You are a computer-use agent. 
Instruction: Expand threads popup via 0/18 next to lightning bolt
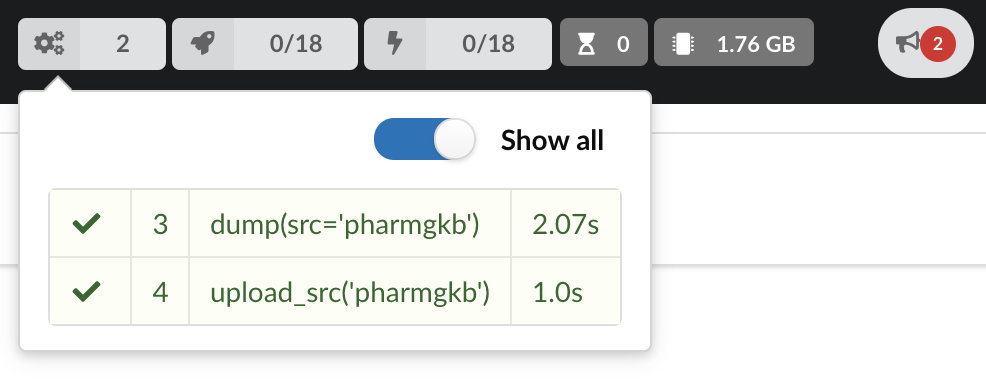click(488, 44)
